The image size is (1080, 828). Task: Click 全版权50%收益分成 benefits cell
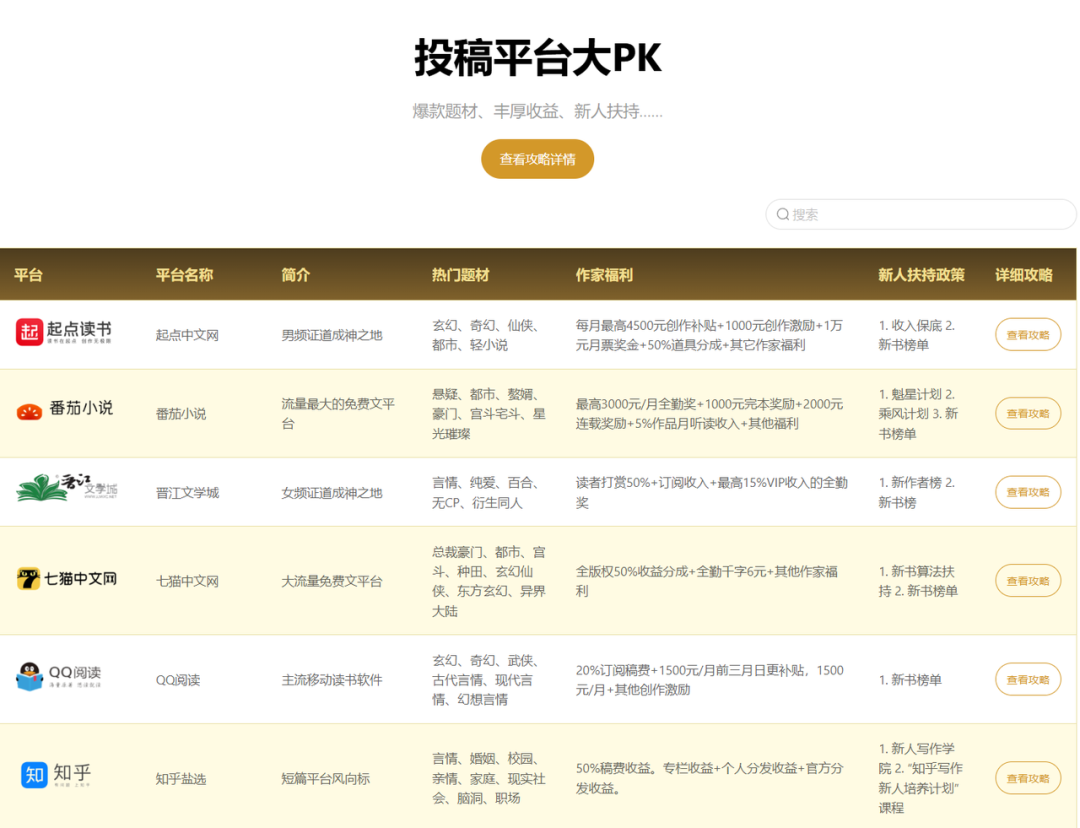point(707,581)
